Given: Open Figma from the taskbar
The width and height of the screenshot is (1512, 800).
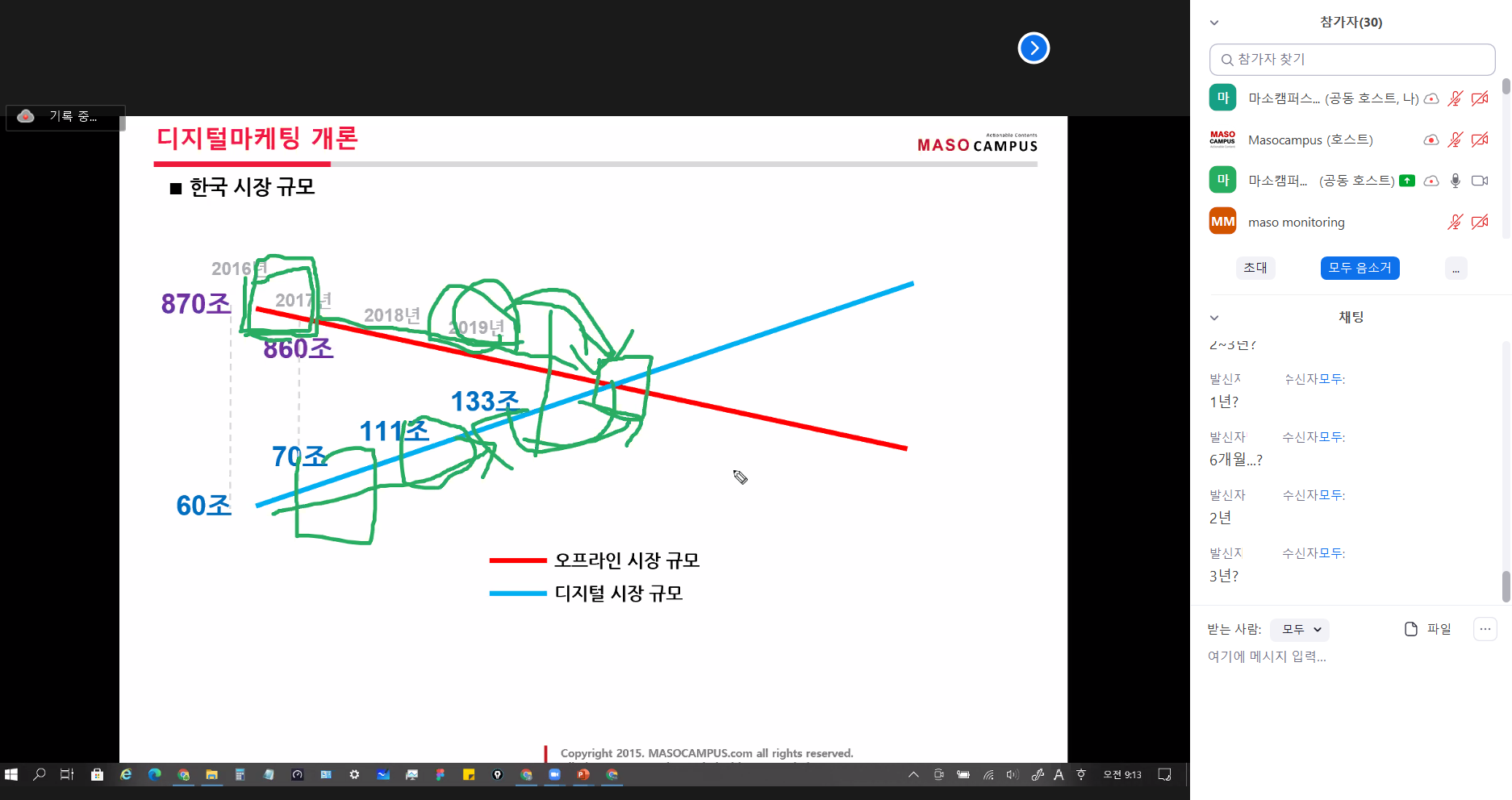Looking at the screenshot, I should click(440, 775).
